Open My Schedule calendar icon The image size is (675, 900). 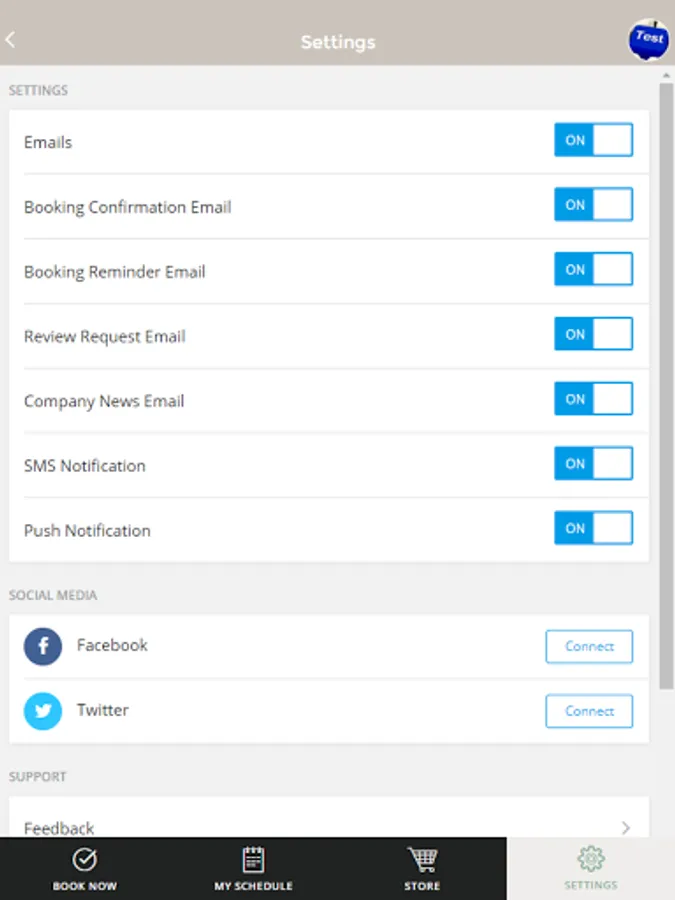253,860
